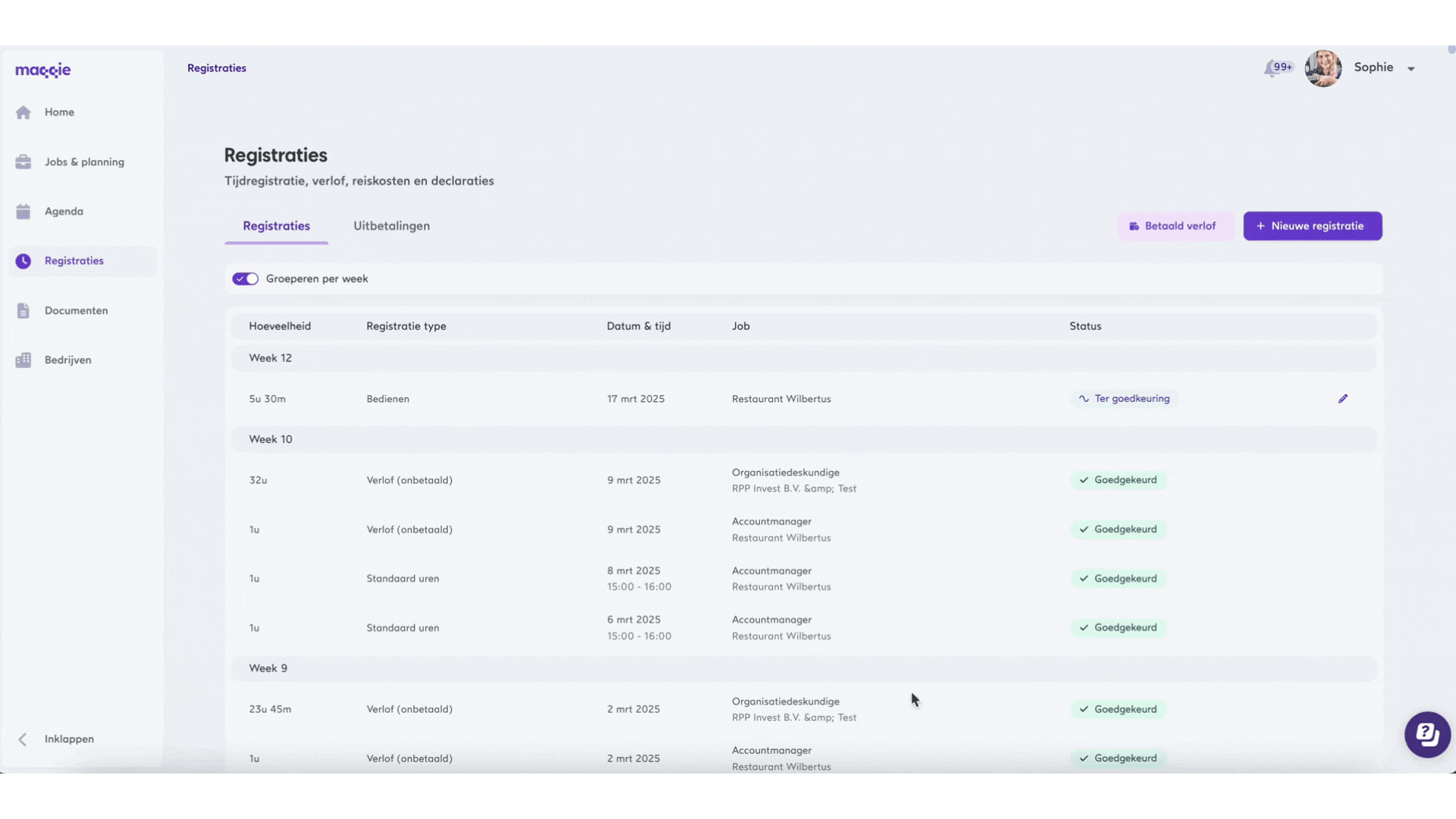Click Nieuwe registratie button
Image resolution: width=1456 pixels, height=819 pixels.
click(x=1312, y=226)
